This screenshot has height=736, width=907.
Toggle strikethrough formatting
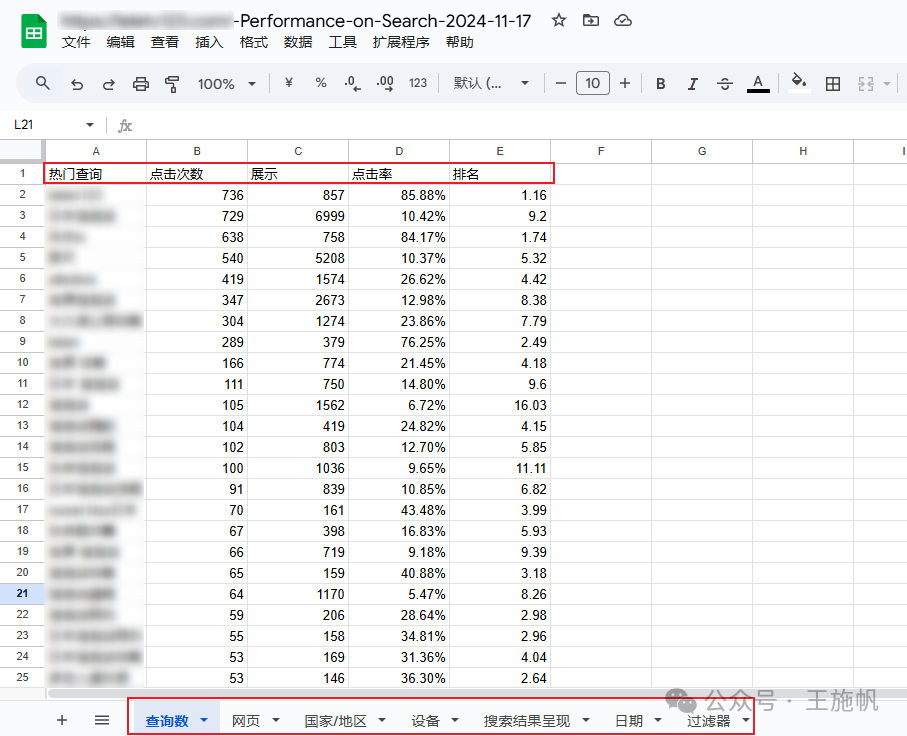pos(725,84)
